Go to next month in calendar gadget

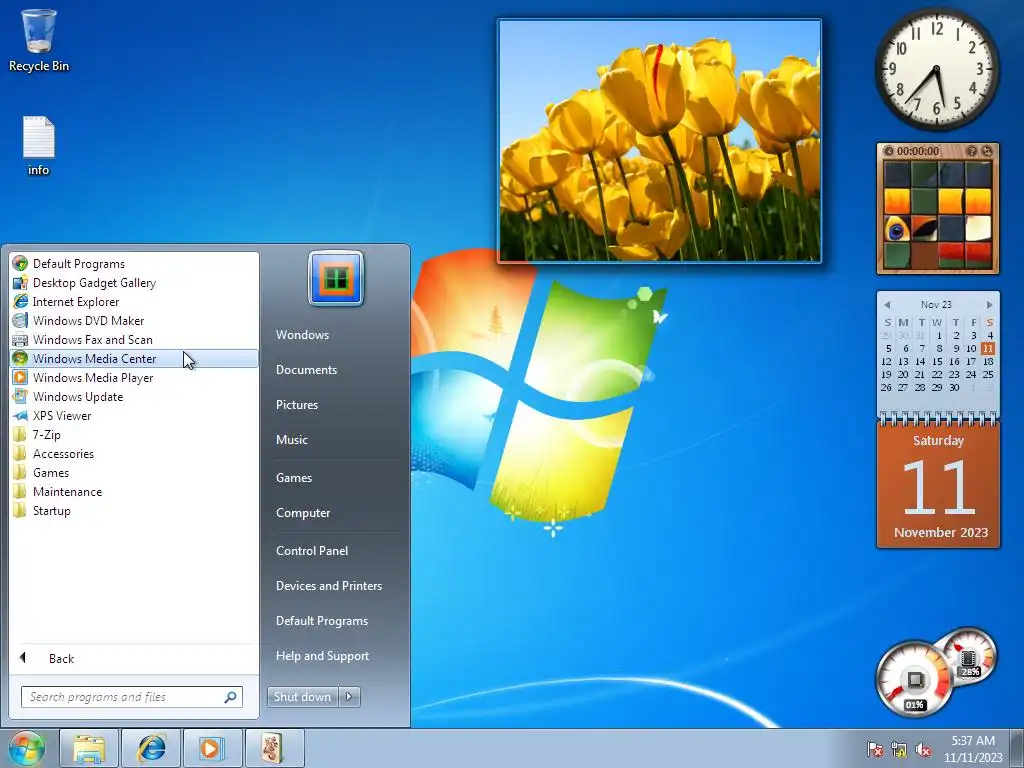[x=989, y=305]
